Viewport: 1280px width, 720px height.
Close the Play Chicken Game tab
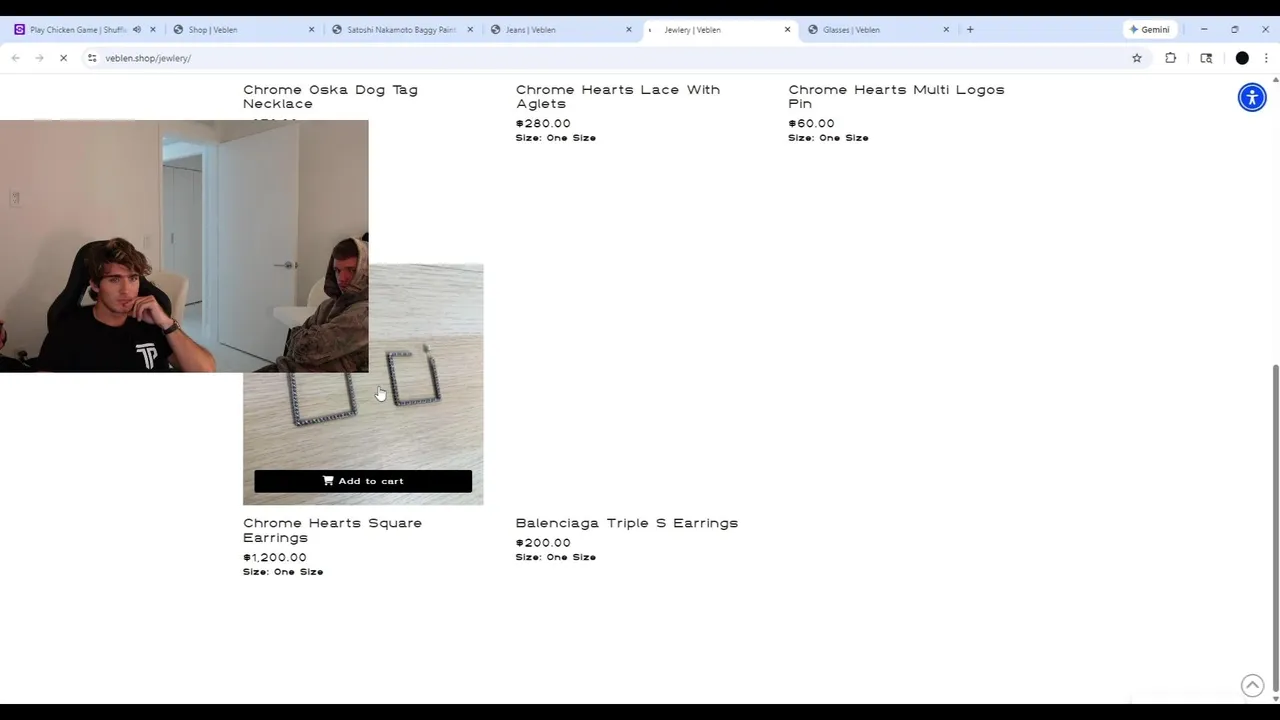pos(153,30)
